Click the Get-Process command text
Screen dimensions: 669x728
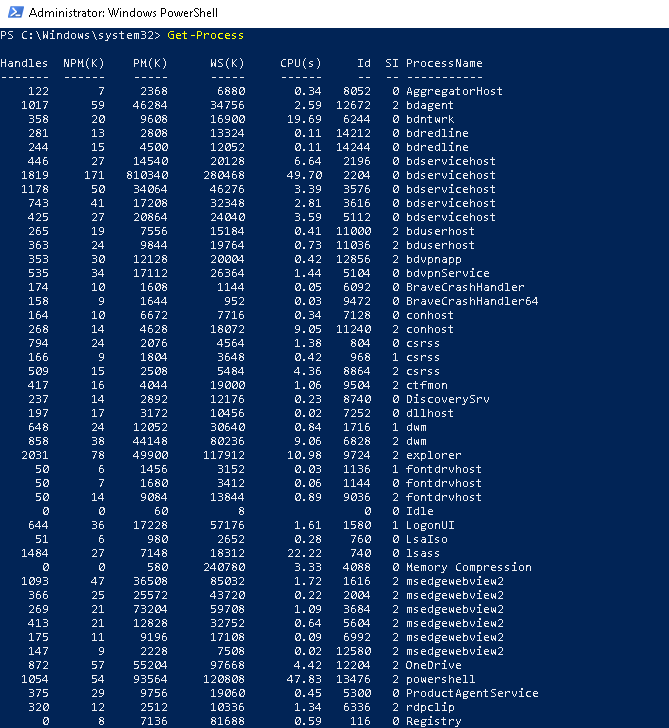click(x=205, y=35)
